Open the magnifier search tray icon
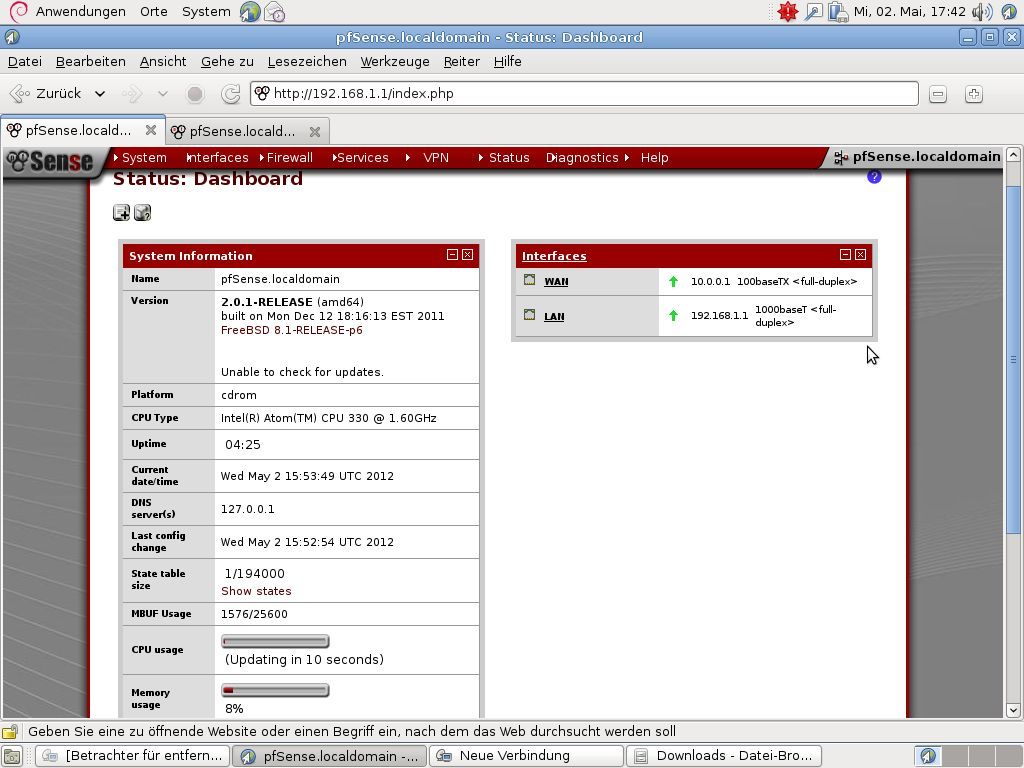Viewport: 1024px width, 768px height. point(813,12)
